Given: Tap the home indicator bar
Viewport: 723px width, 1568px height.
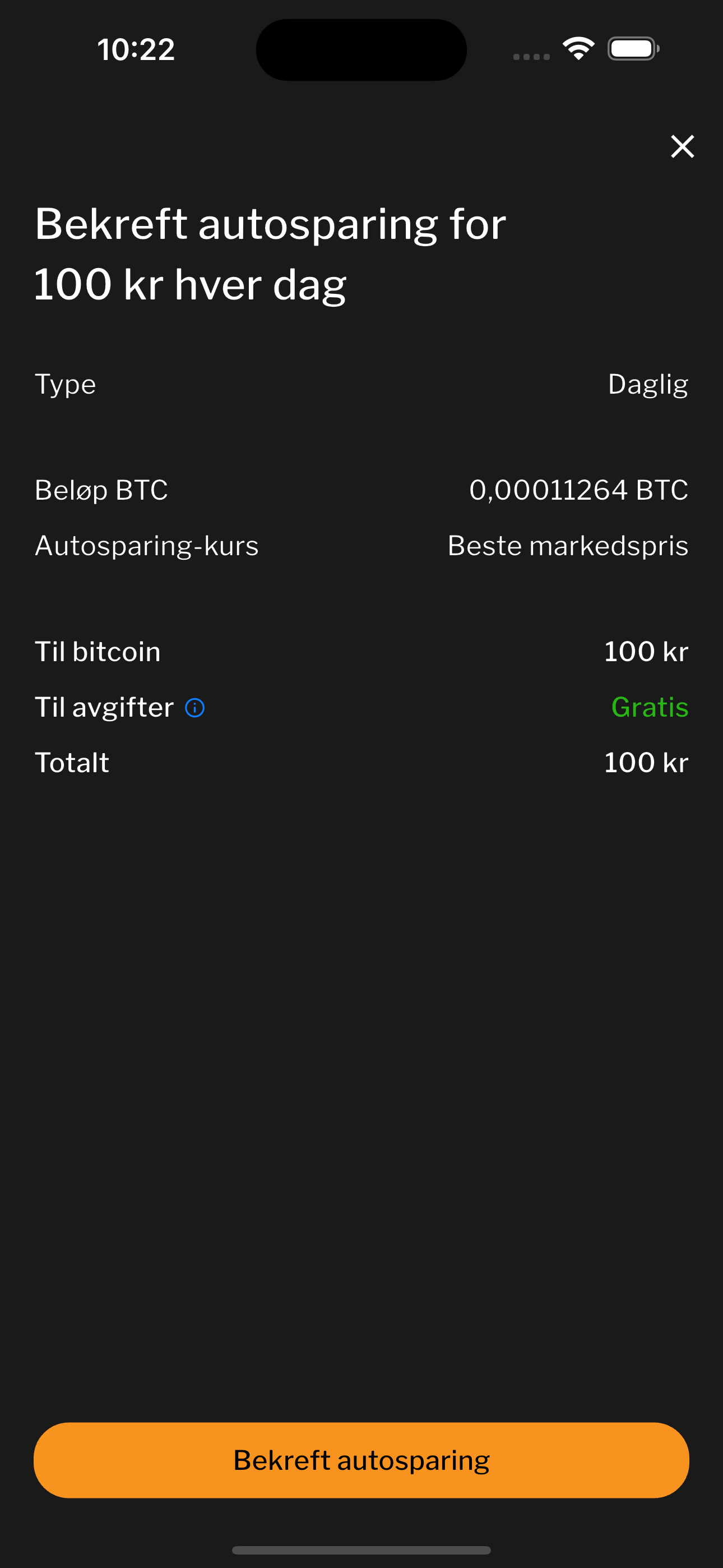Looking at the screenshot, I should click(x=361, y=1549).
